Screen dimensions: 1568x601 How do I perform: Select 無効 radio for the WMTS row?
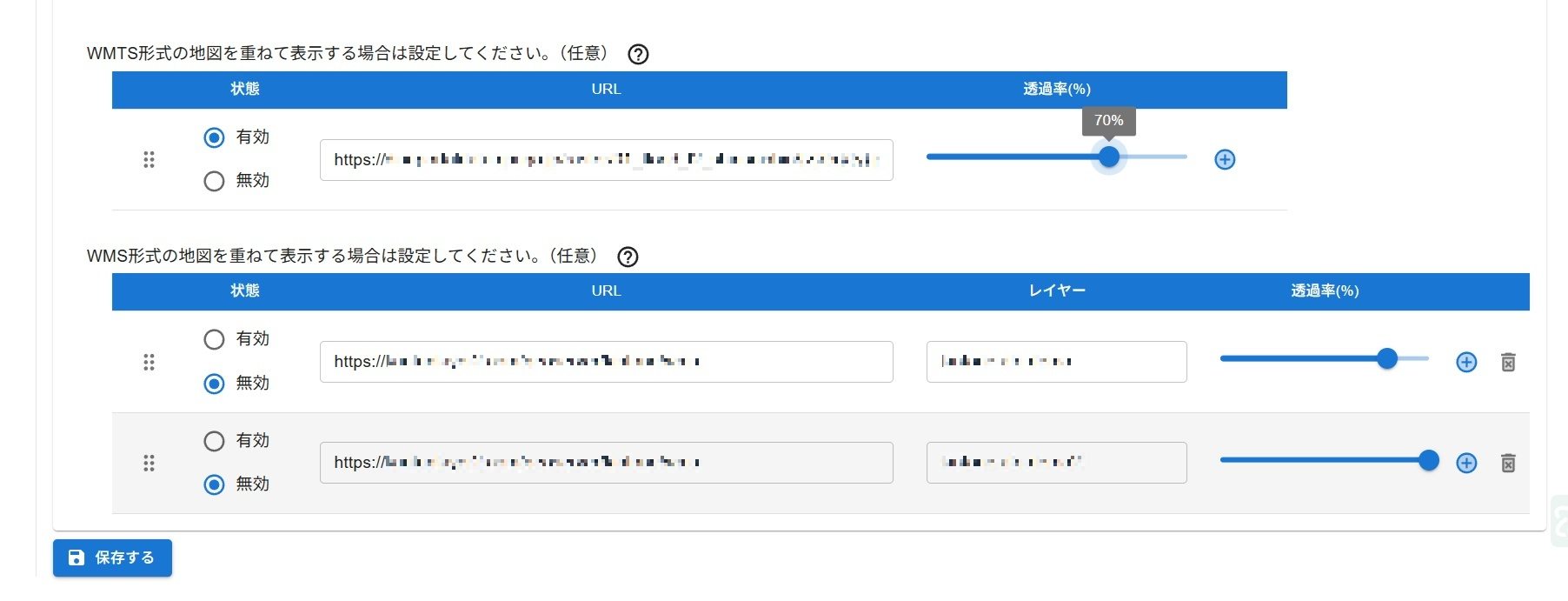(x=214, y=181)
